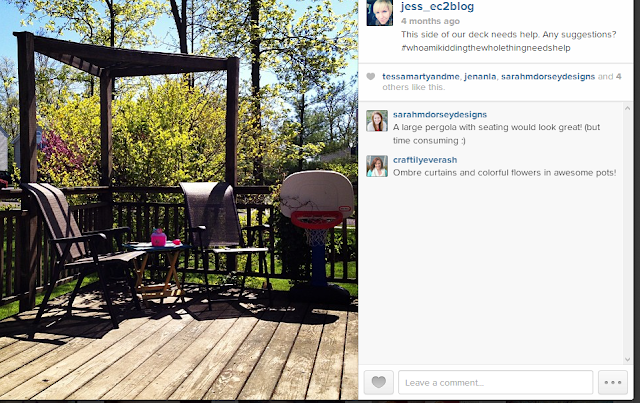
Task: Click sarahmdorseydesigns commenter avatar
Action: pyautogui.click(x=377, y=120)
